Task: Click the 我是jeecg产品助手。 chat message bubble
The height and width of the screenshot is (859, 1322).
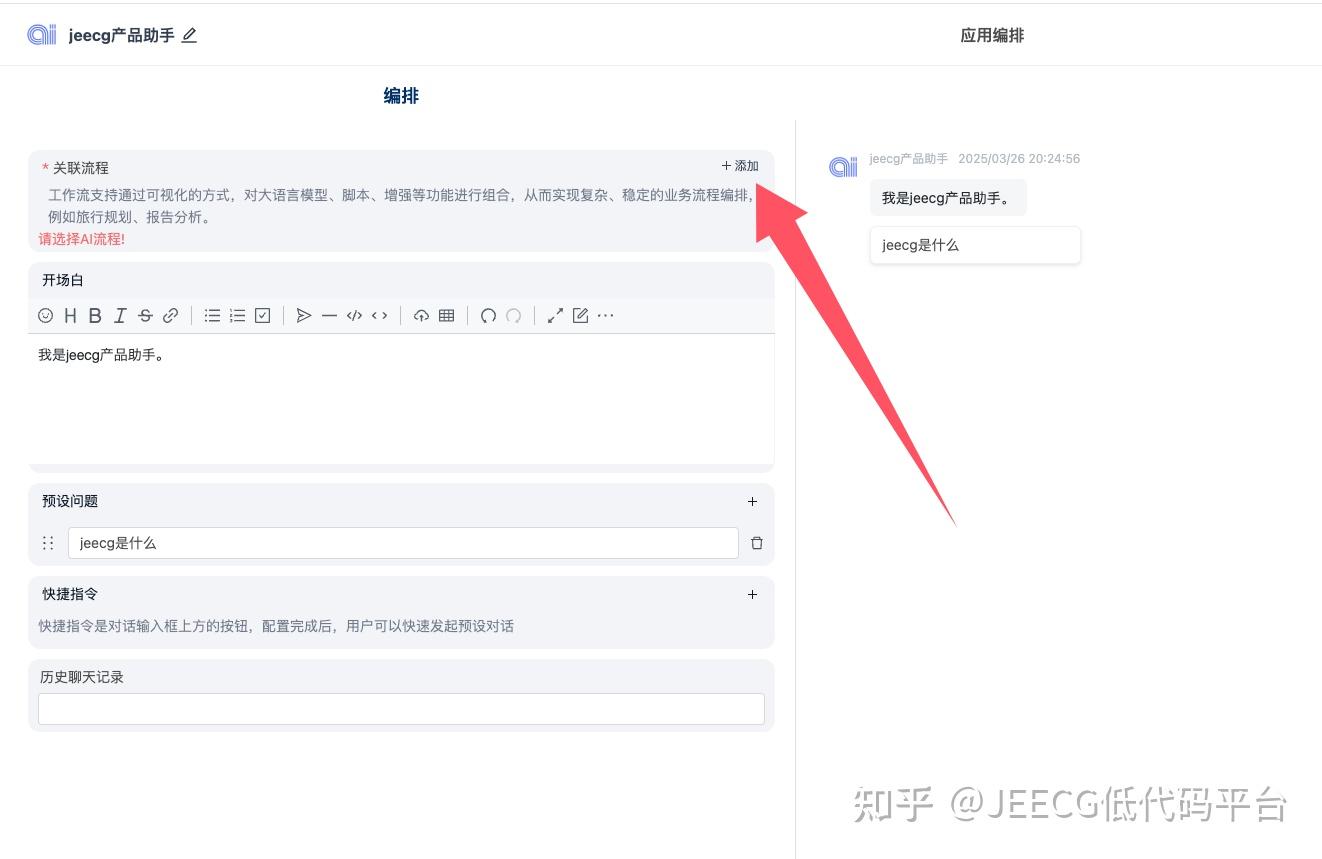Action: click(x=948, y=198)
